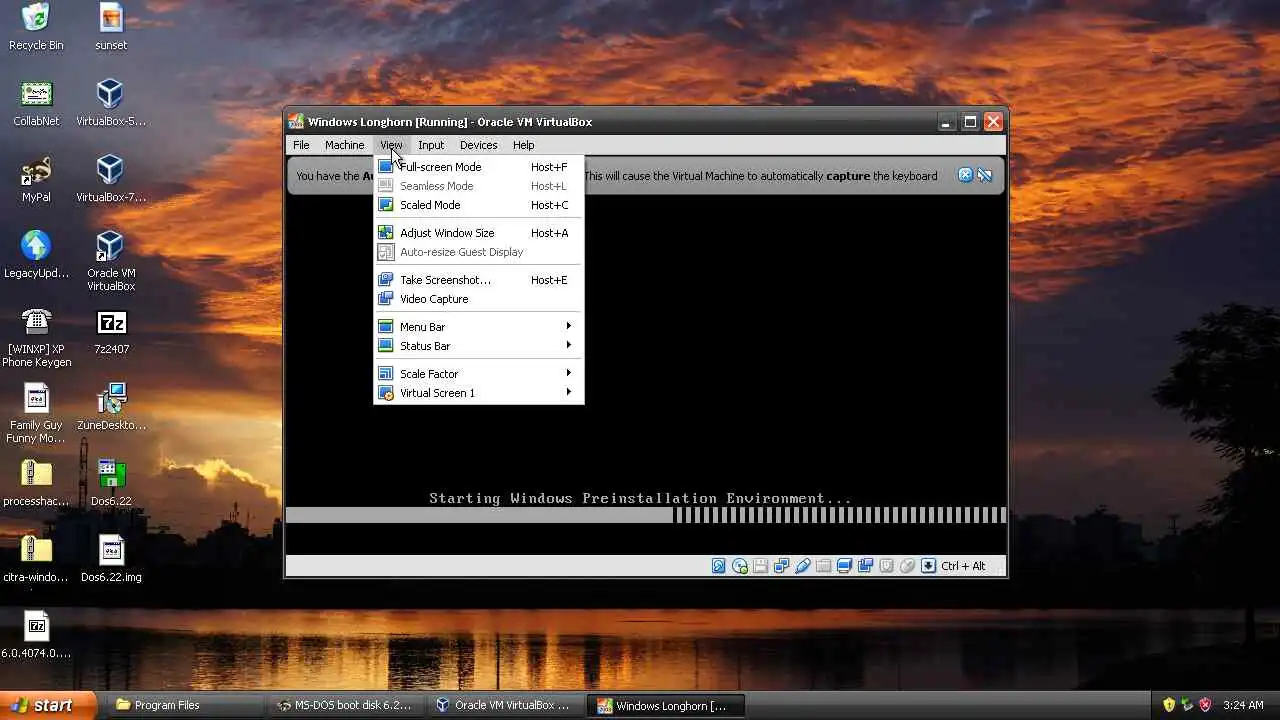Click the hard disk activity indicator in status bar
The image size is (1280, 720).
(x=718, y=566)
